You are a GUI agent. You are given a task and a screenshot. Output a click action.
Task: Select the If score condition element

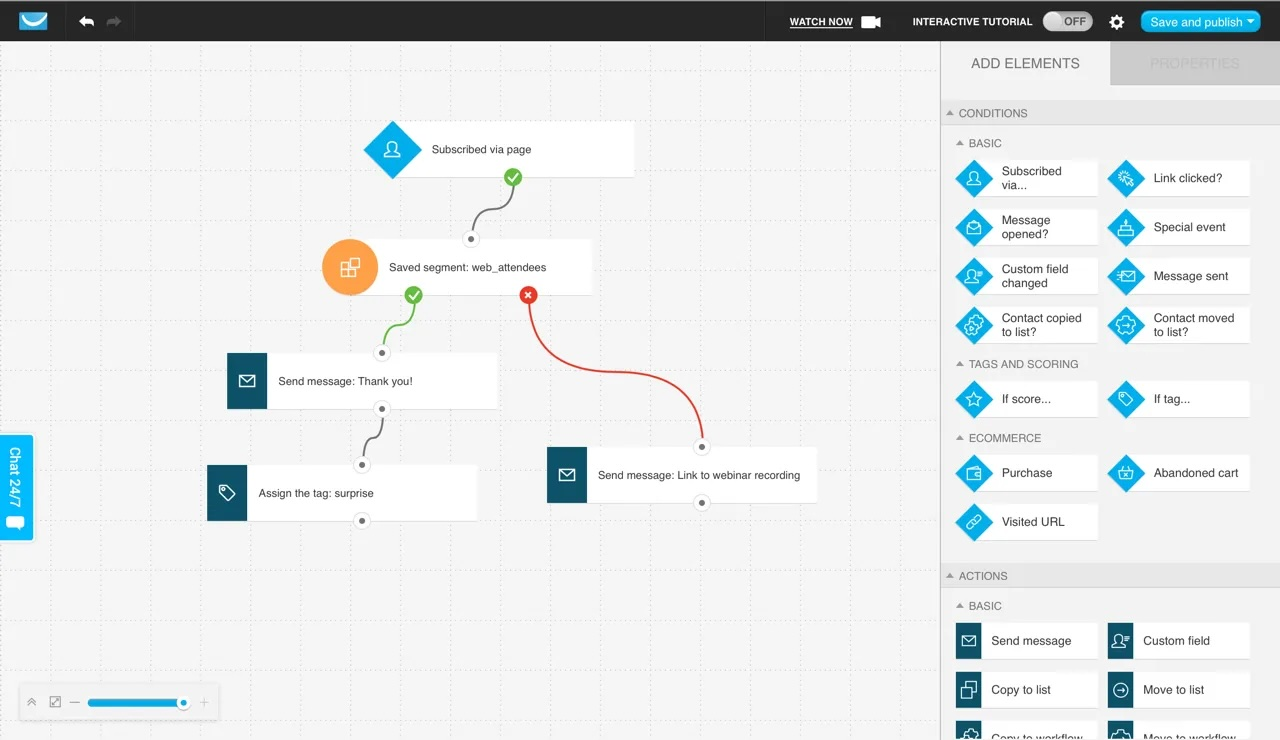coord(1026,399)
